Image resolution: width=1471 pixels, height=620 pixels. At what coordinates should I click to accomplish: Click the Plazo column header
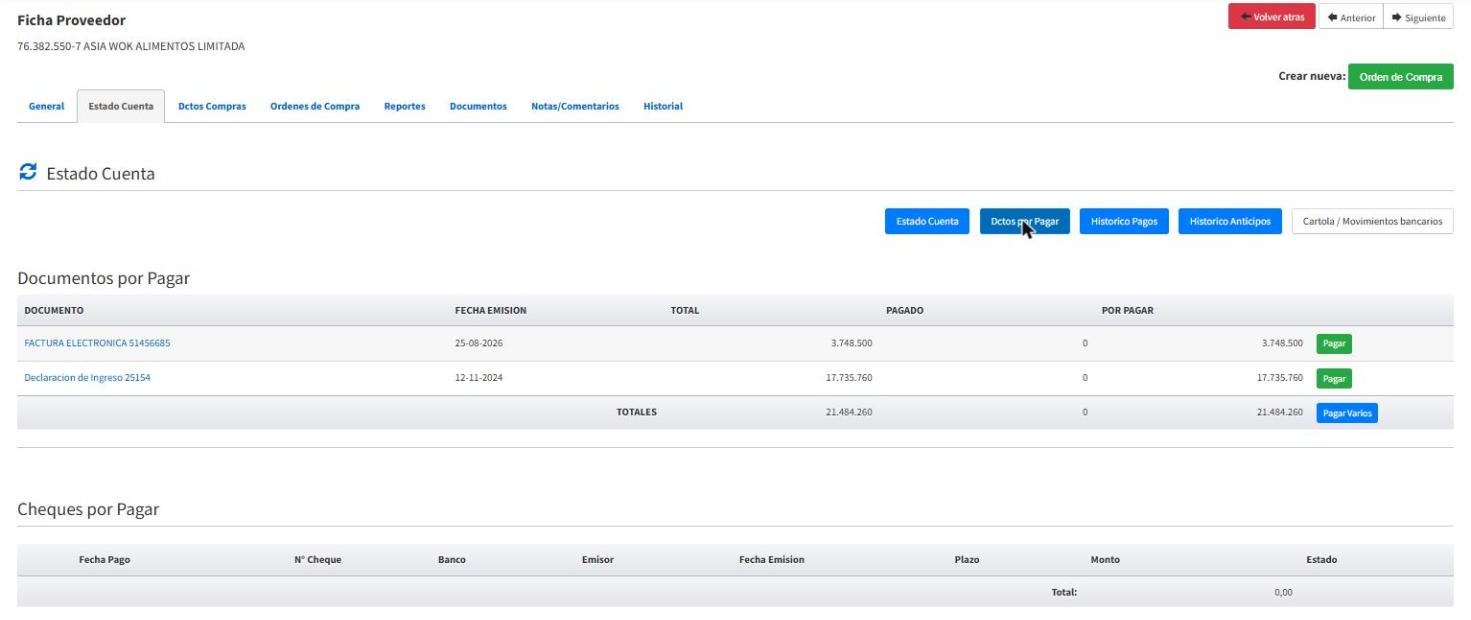967,560
